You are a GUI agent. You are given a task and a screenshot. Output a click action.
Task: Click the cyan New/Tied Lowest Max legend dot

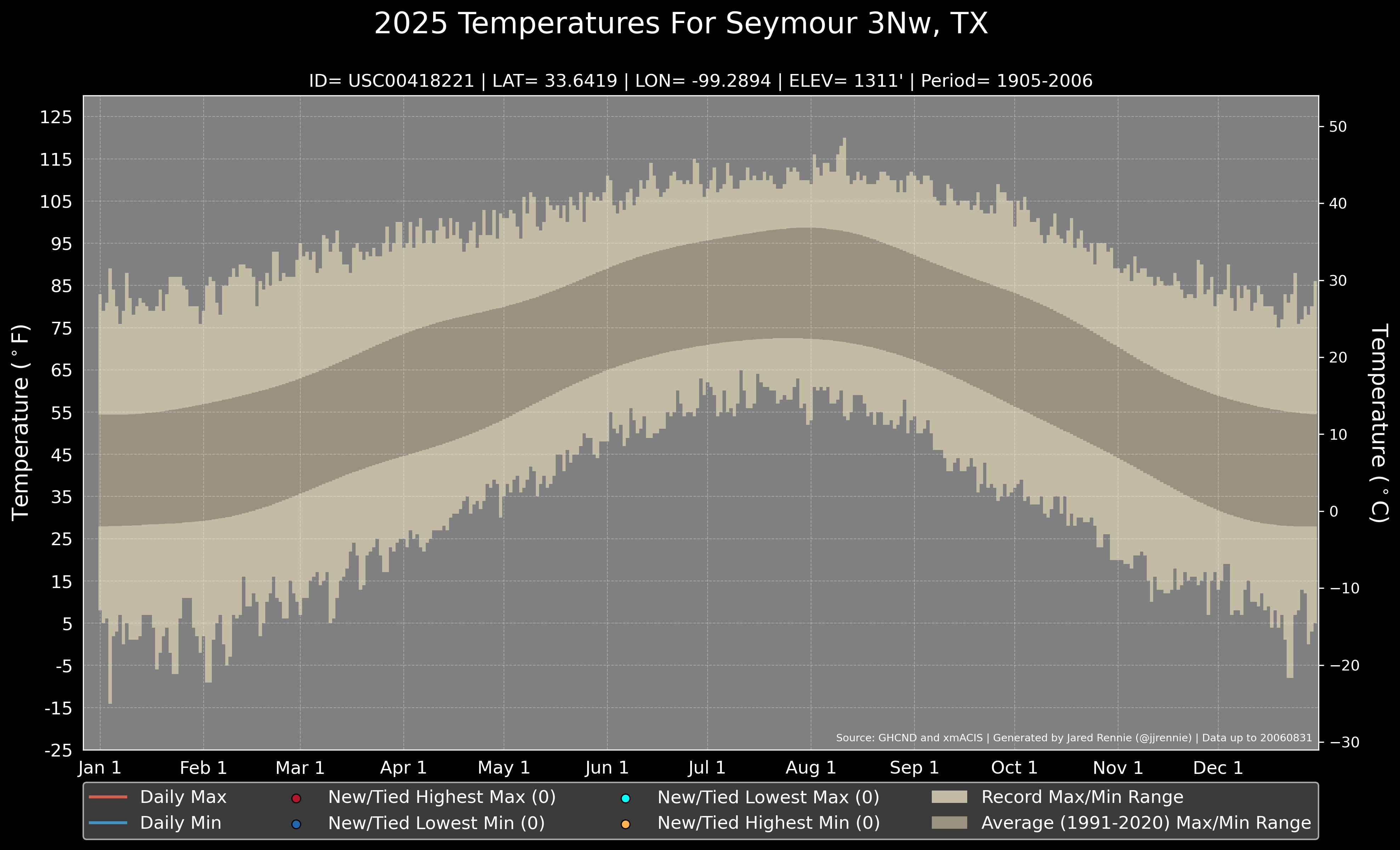click(x=625, y=798)
